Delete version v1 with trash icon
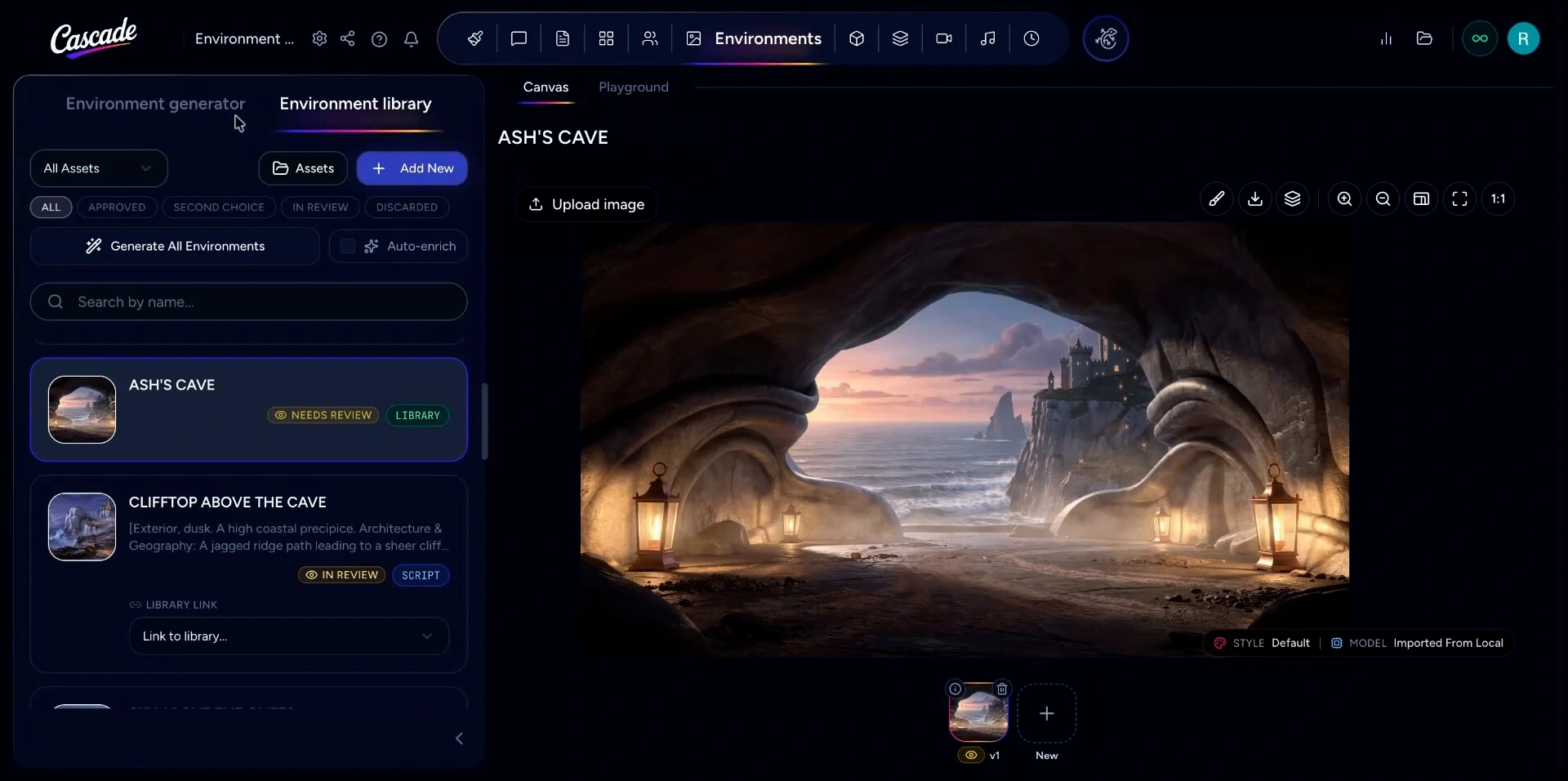Image resolution: width=1568 pixels, height=781 pixels. (x=1002, y=689)
